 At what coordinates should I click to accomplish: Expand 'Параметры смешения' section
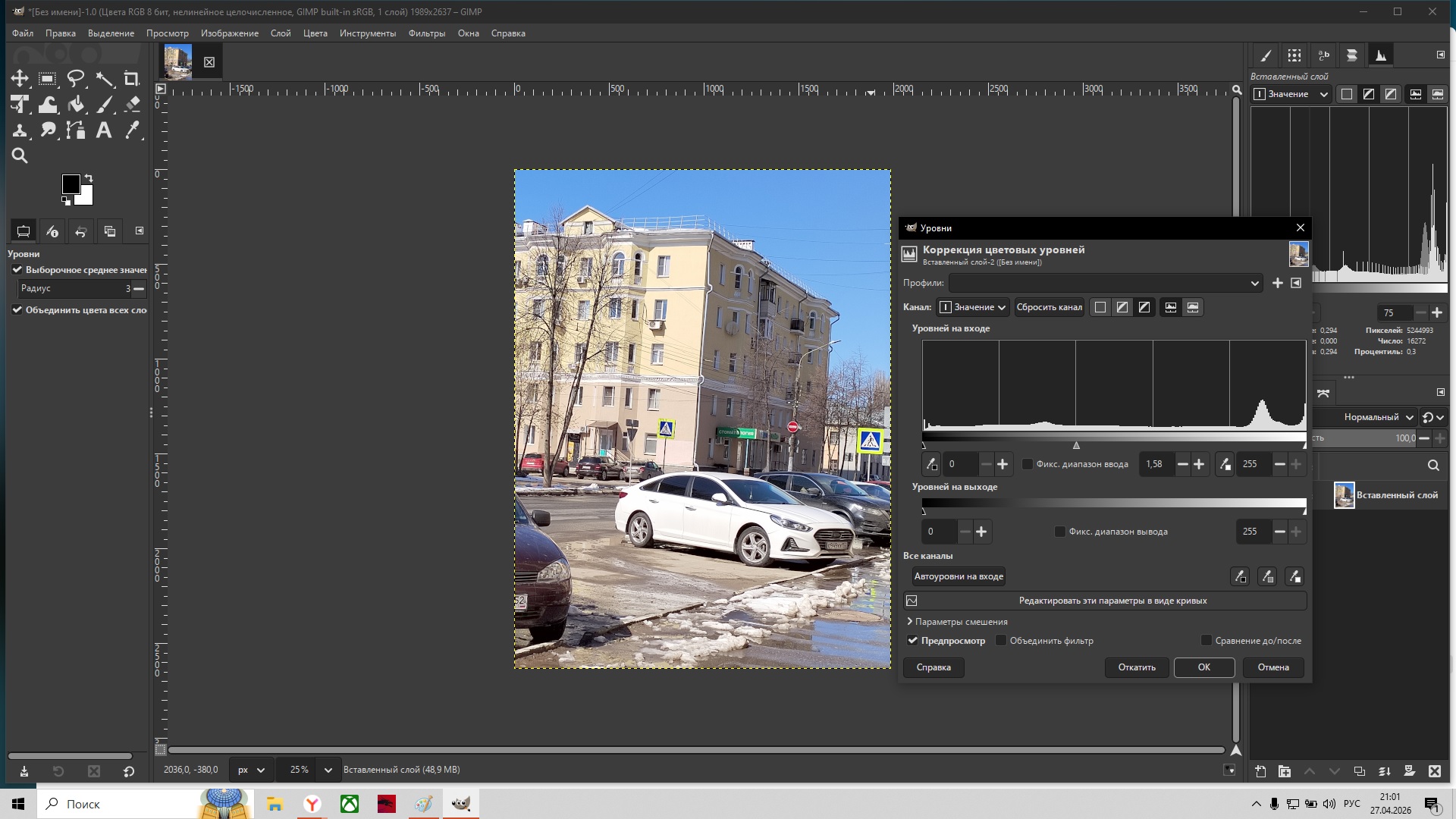957,622
